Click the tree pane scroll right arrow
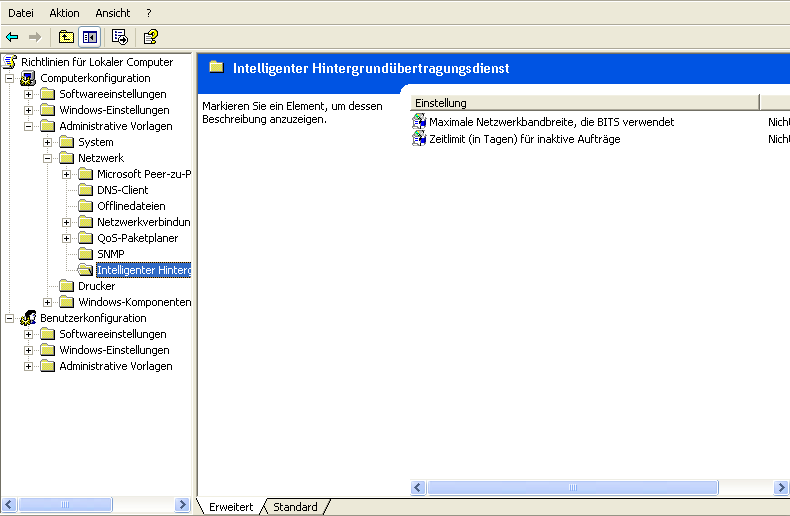 (182, 504)
